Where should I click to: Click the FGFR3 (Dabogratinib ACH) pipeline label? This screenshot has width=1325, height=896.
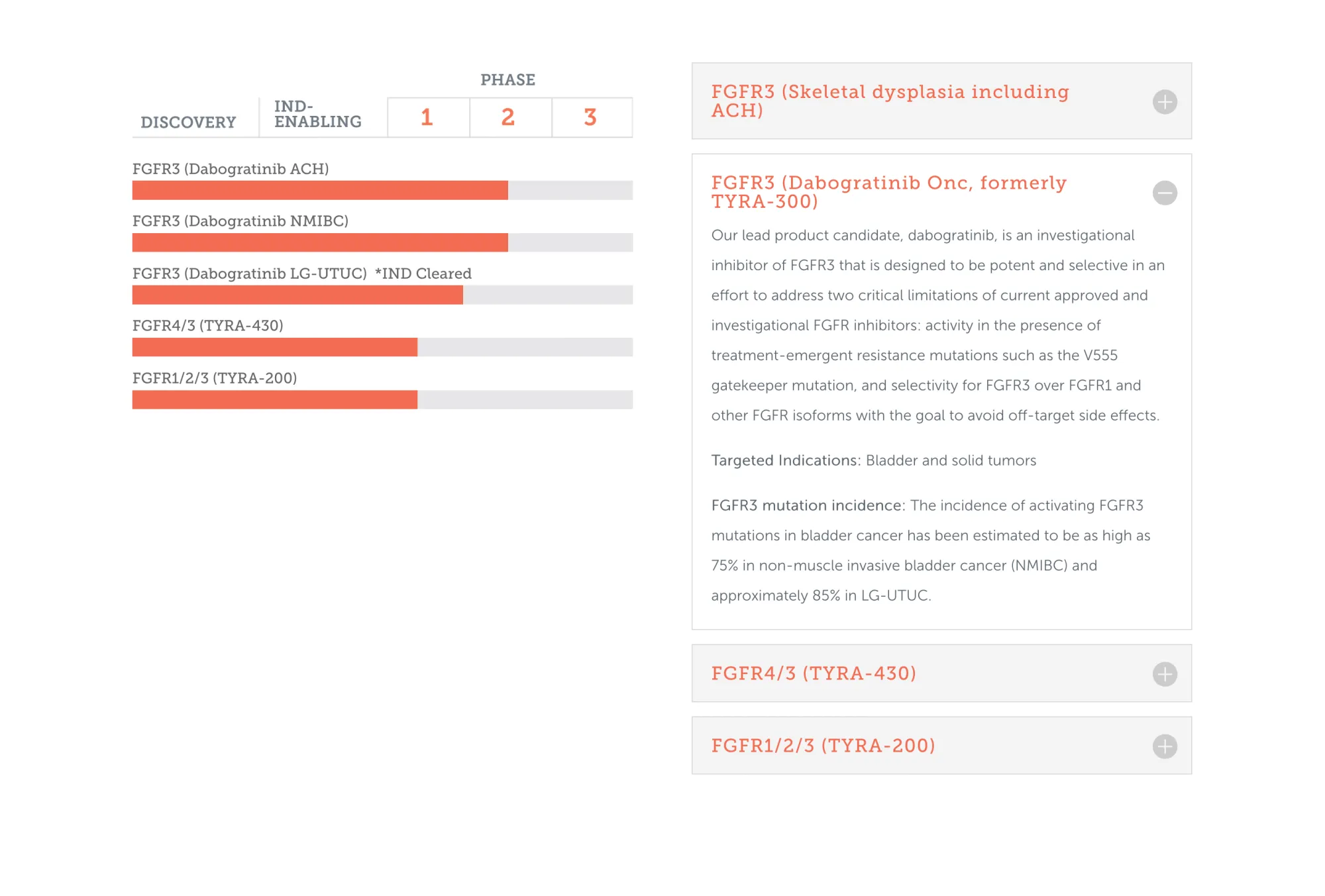(x=231, y=169)
